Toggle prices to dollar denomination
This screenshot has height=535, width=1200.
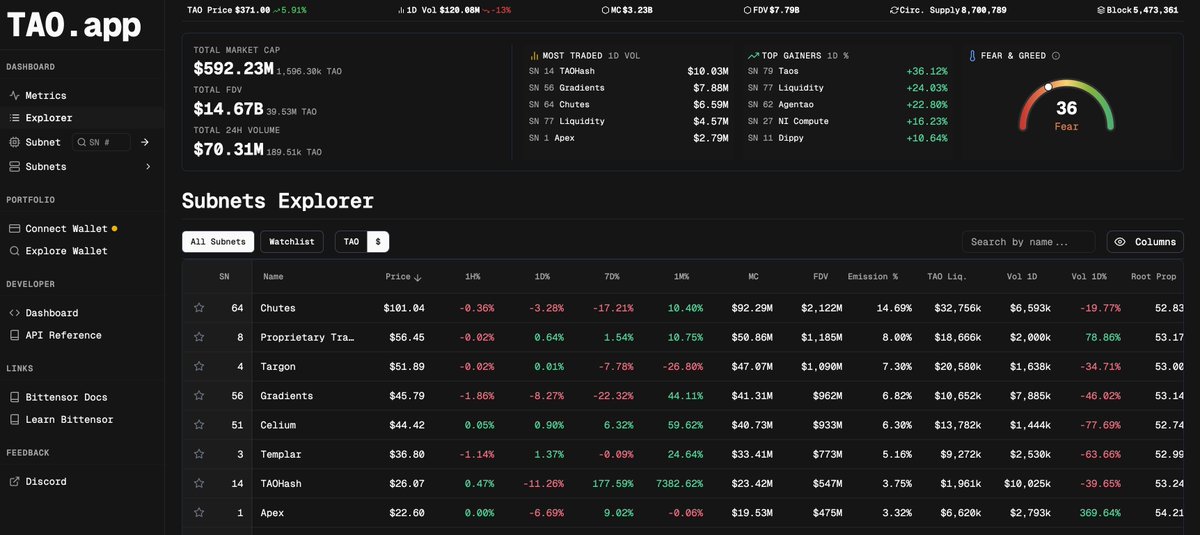tap(378, 241)
